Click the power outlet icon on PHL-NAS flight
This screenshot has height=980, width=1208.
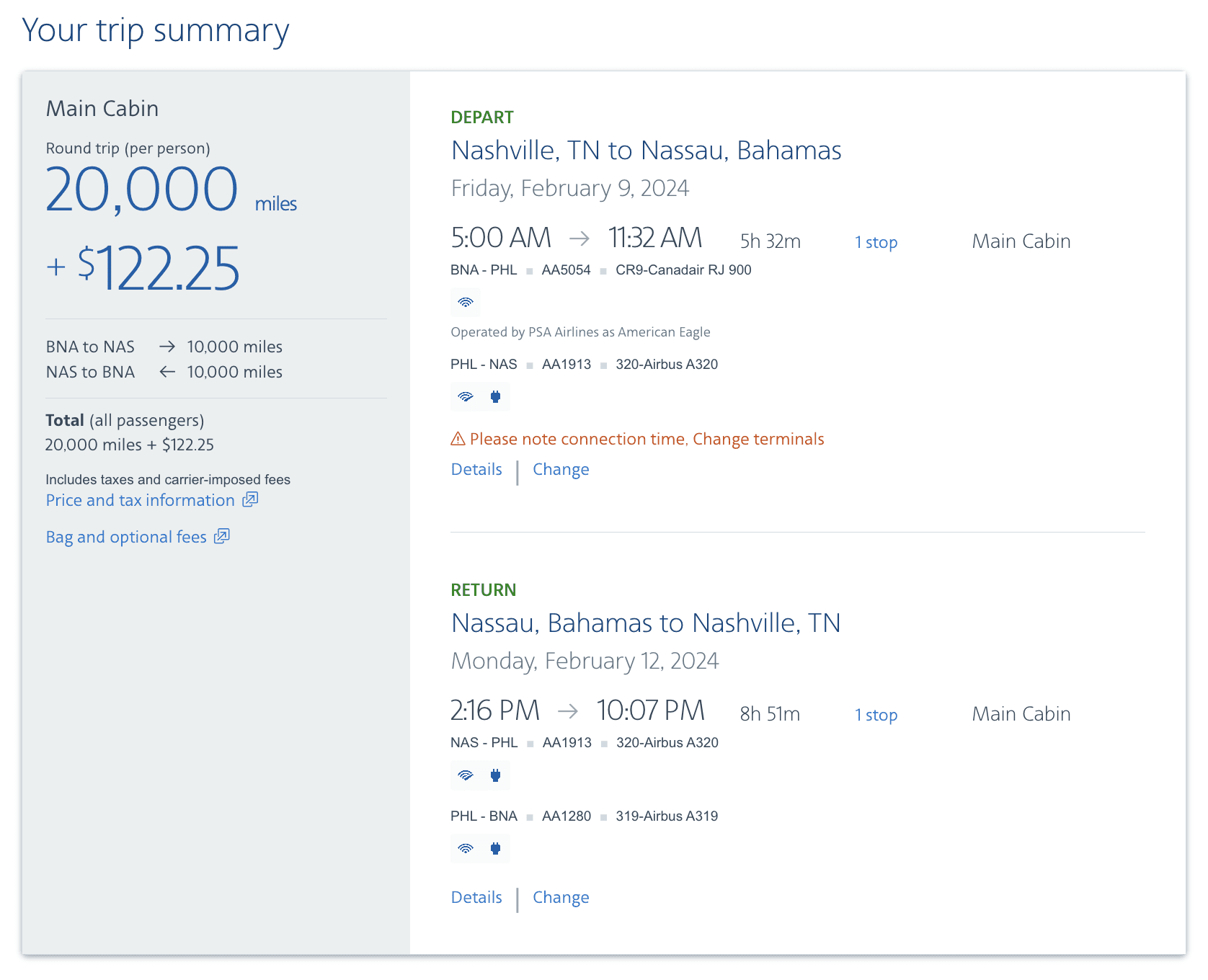click(x=495, y=396)
